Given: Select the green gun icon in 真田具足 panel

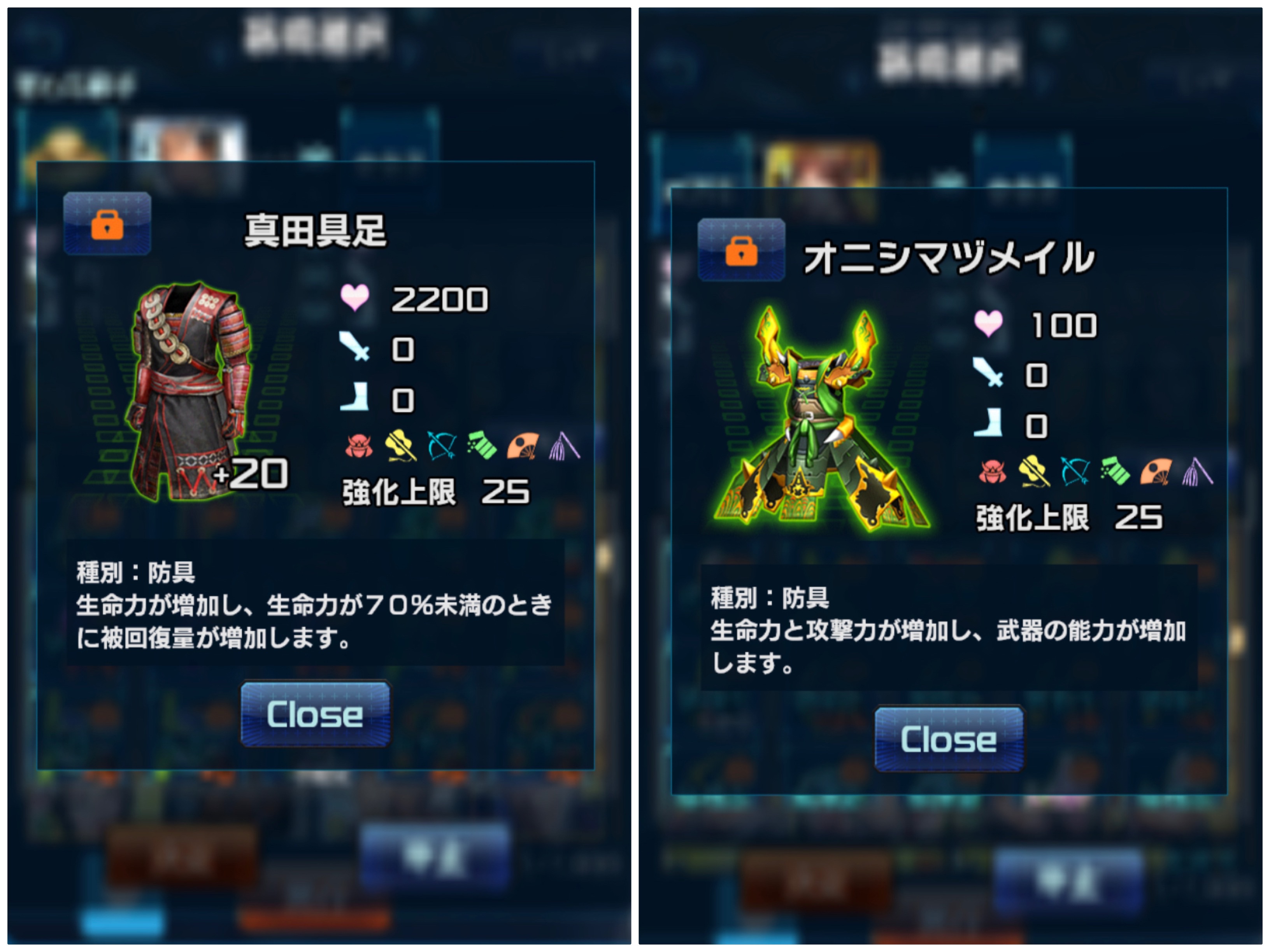Looking at the screenshot, I should click(482, 446).
